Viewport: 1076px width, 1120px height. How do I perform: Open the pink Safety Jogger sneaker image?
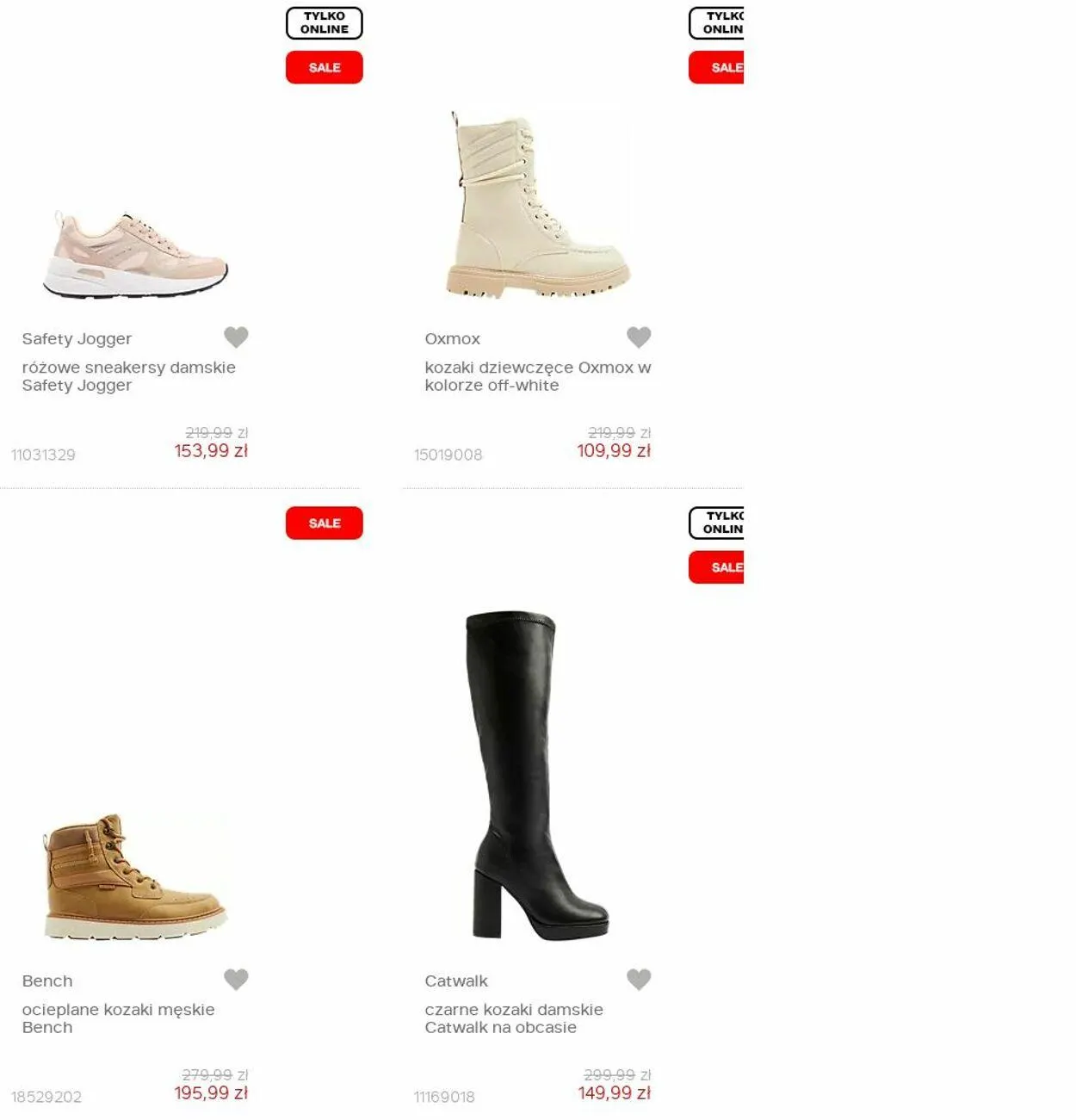(x=135, y=254)
